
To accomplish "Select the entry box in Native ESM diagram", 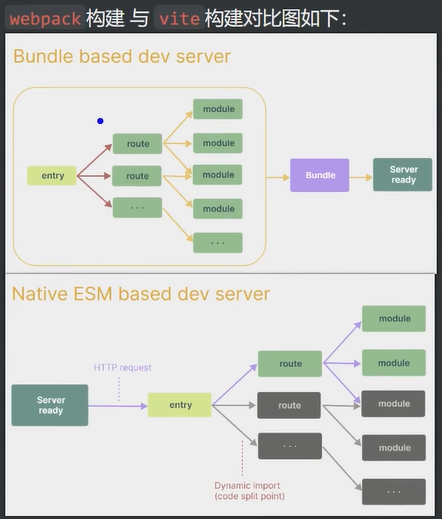I will click(x=180, y=405).
